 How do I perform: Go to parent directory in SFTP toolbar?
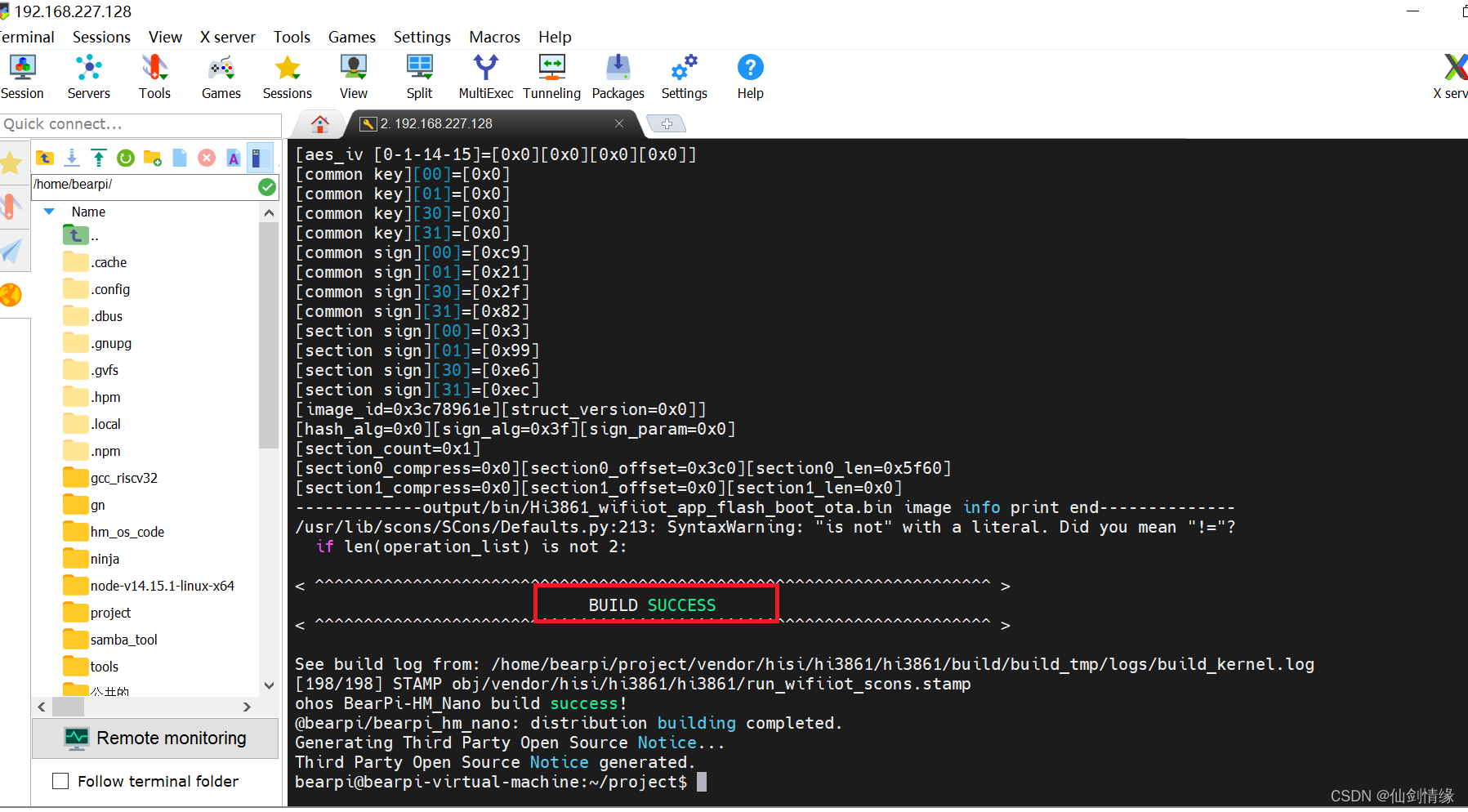point(45,158)
